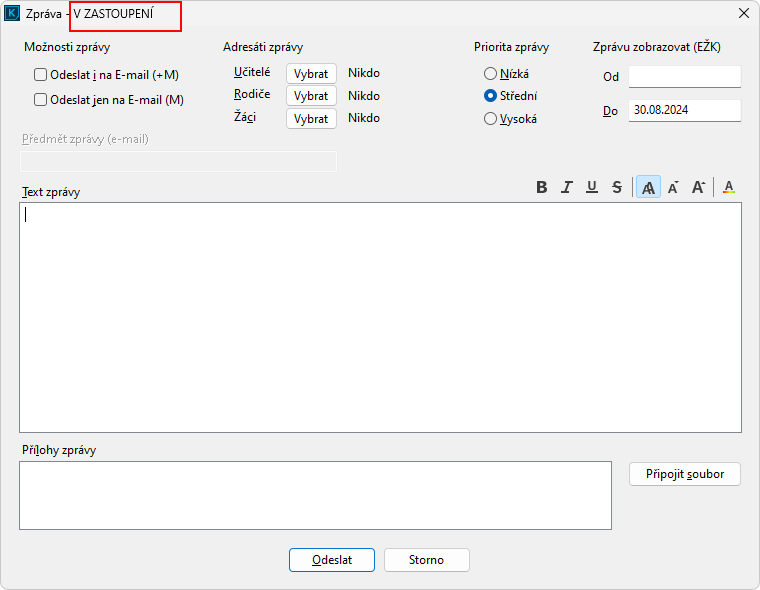760x590 pixels.
Task: Toggle bold text formatting
Action: click(x=542, y=187)
